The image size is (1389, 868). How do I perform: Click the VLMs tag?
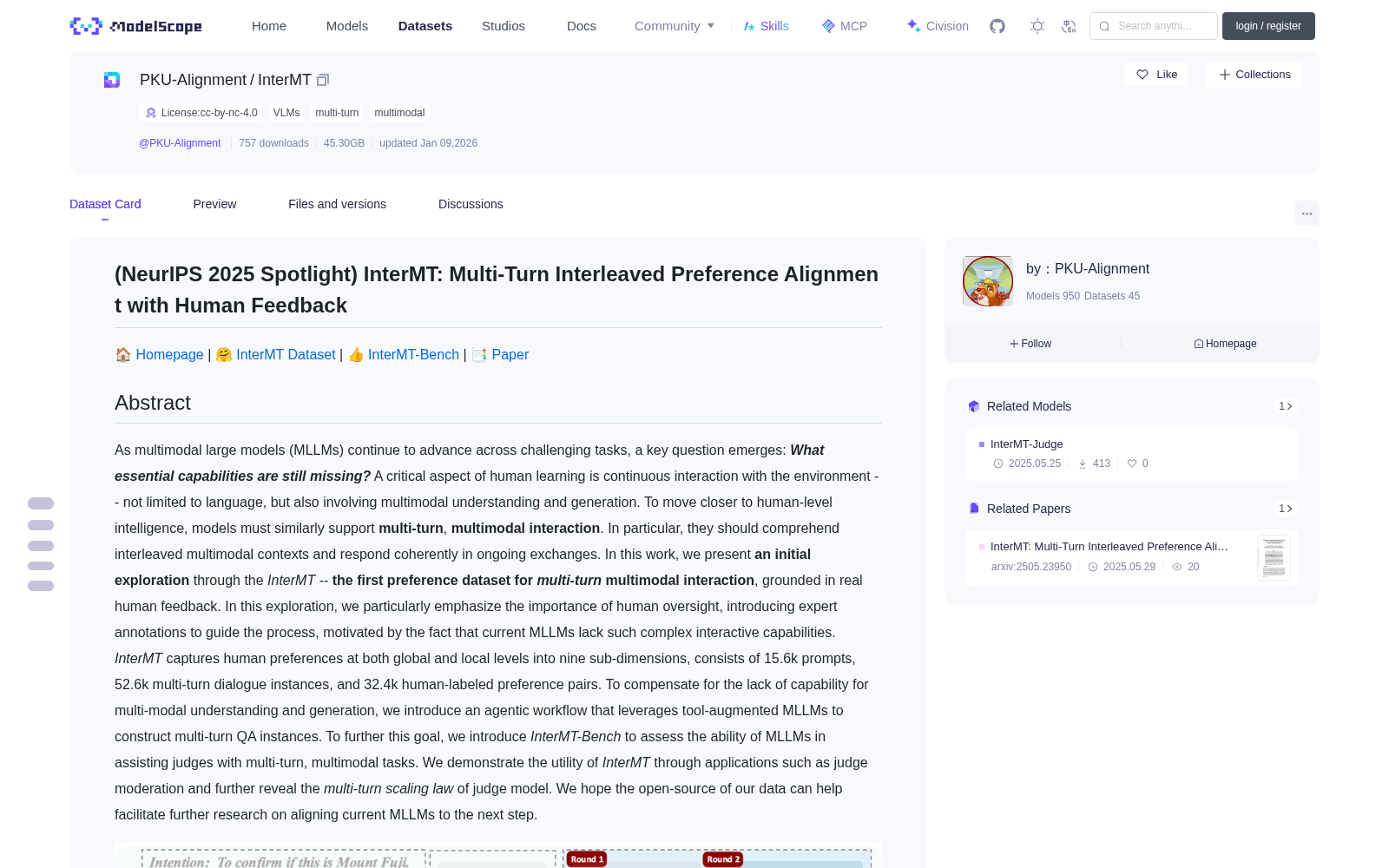(286, 113)
